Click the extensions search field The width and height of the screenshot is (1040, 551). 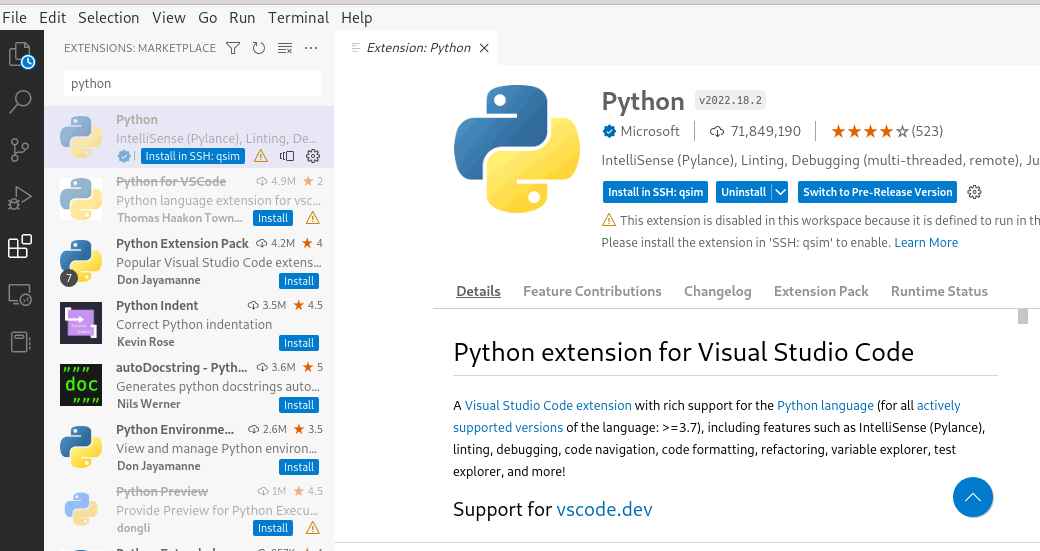[193, 84]
